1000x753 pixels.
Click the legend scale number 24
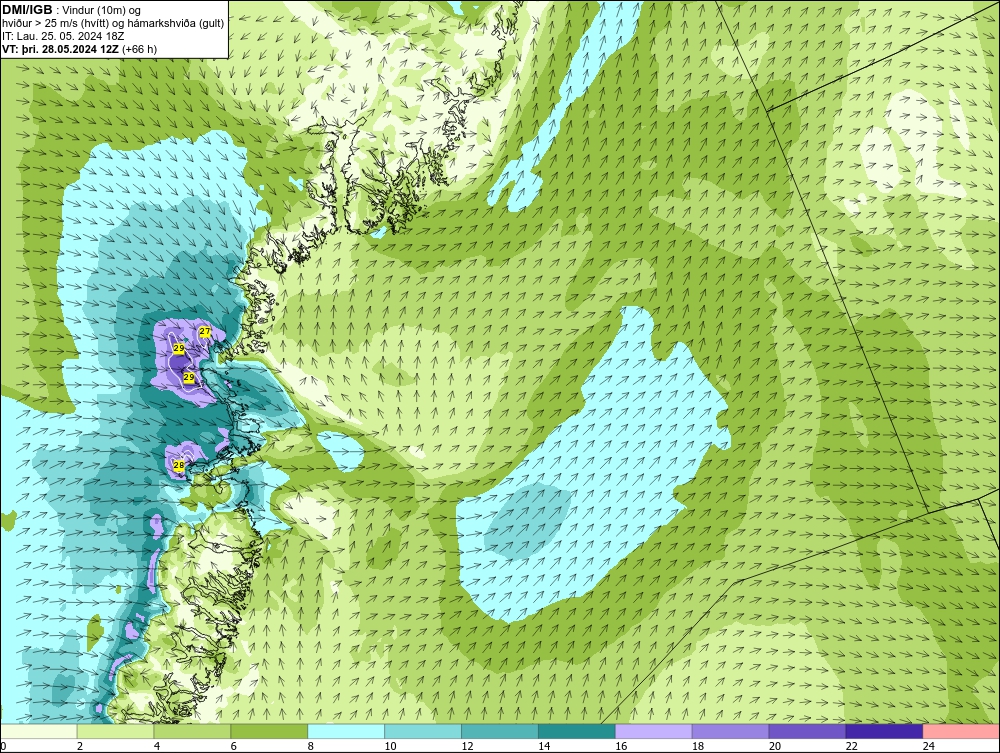928,746
